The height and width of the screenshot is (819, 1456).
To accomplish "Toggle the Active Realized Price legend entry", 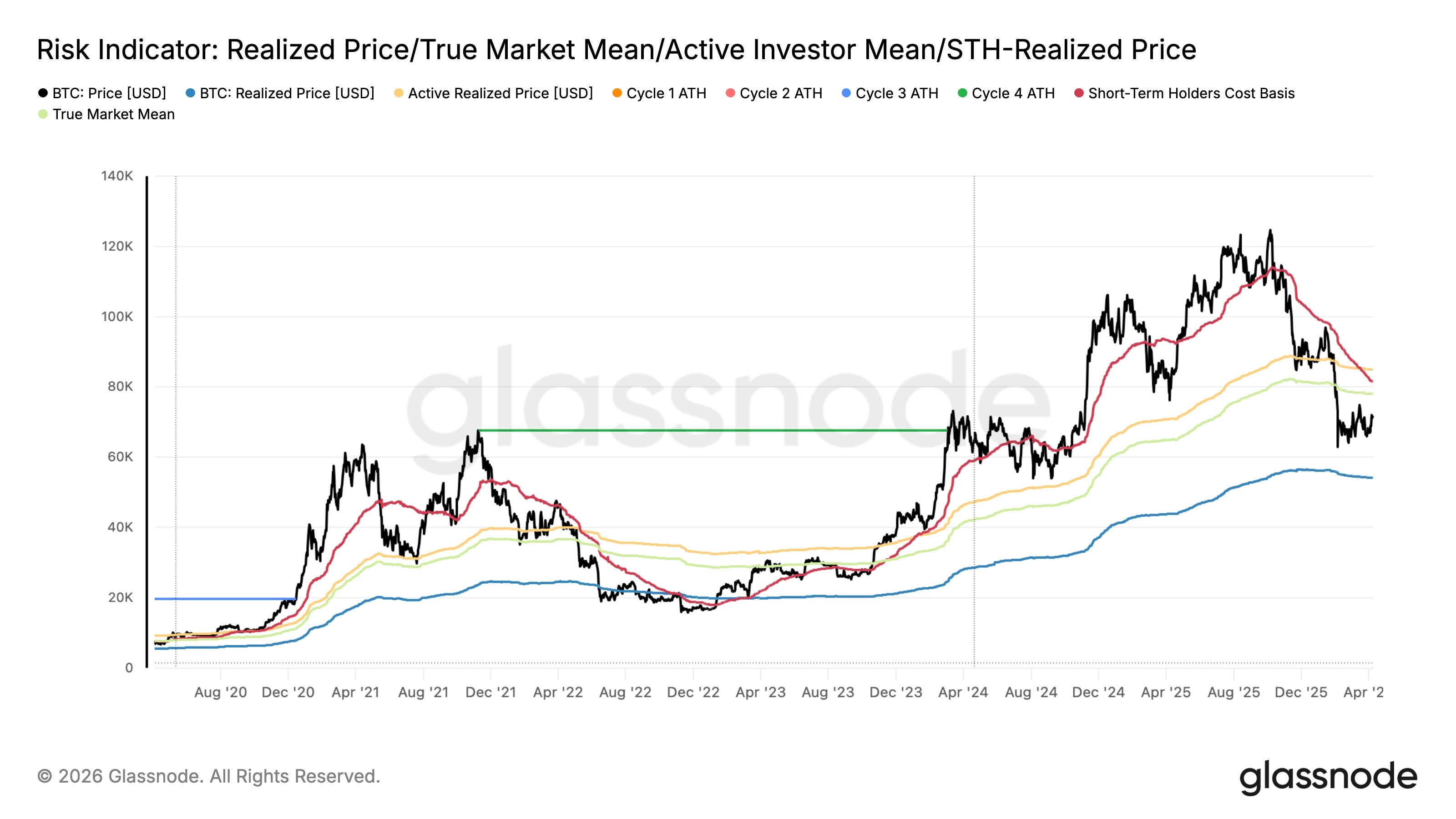I will point(493,93).
